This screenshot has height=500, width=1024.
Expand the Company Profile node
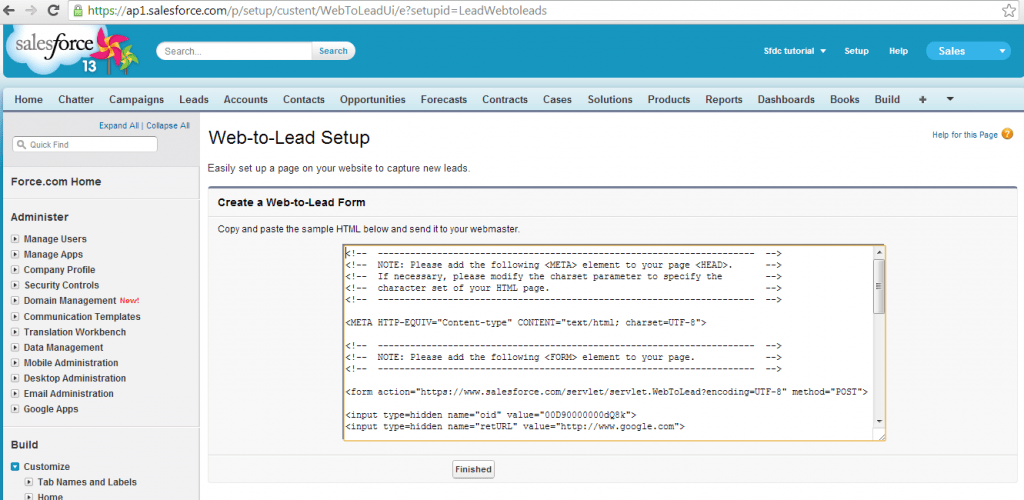15,270
